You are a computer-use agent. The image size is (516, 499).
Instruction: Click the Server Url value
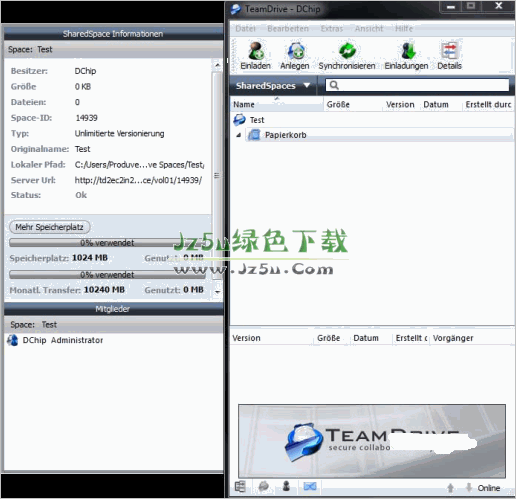pyautogui.click(x=138, y=180)
